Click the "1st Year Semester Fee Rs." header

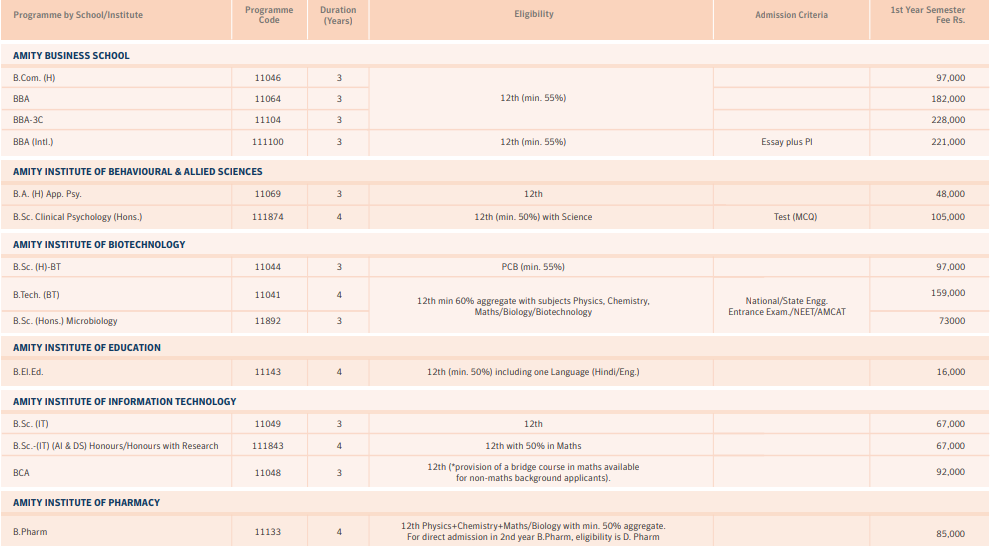(928, 15)
